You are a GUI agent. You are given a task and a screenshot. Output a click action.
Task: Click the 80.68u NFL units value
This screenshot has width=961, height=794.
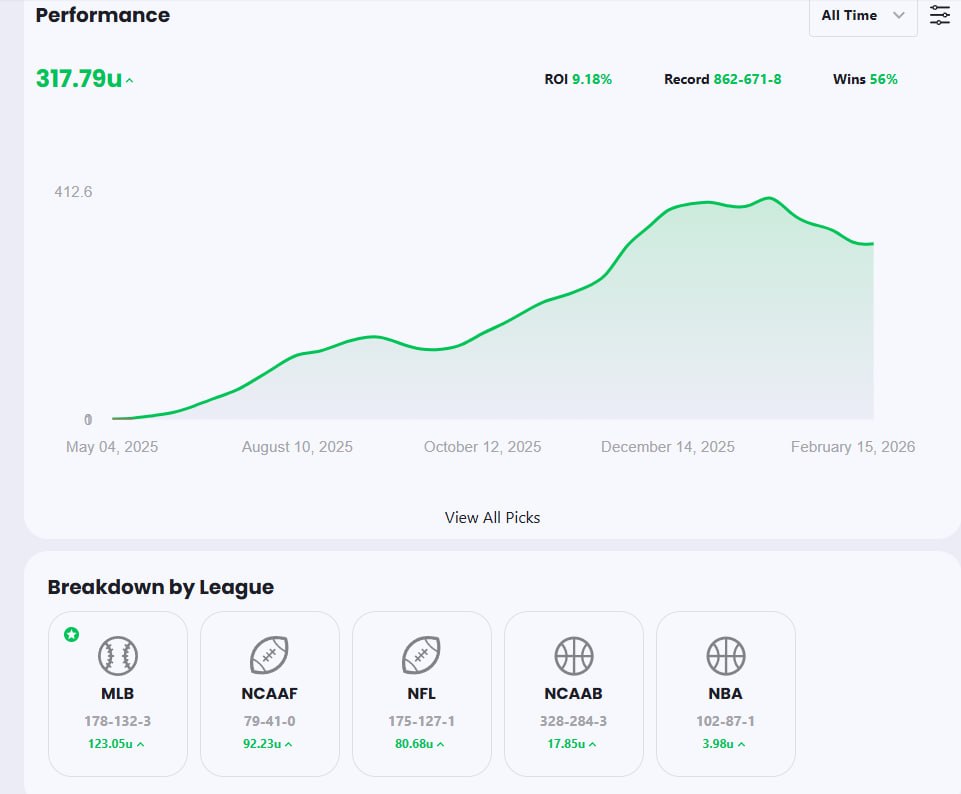click(414, 744)
